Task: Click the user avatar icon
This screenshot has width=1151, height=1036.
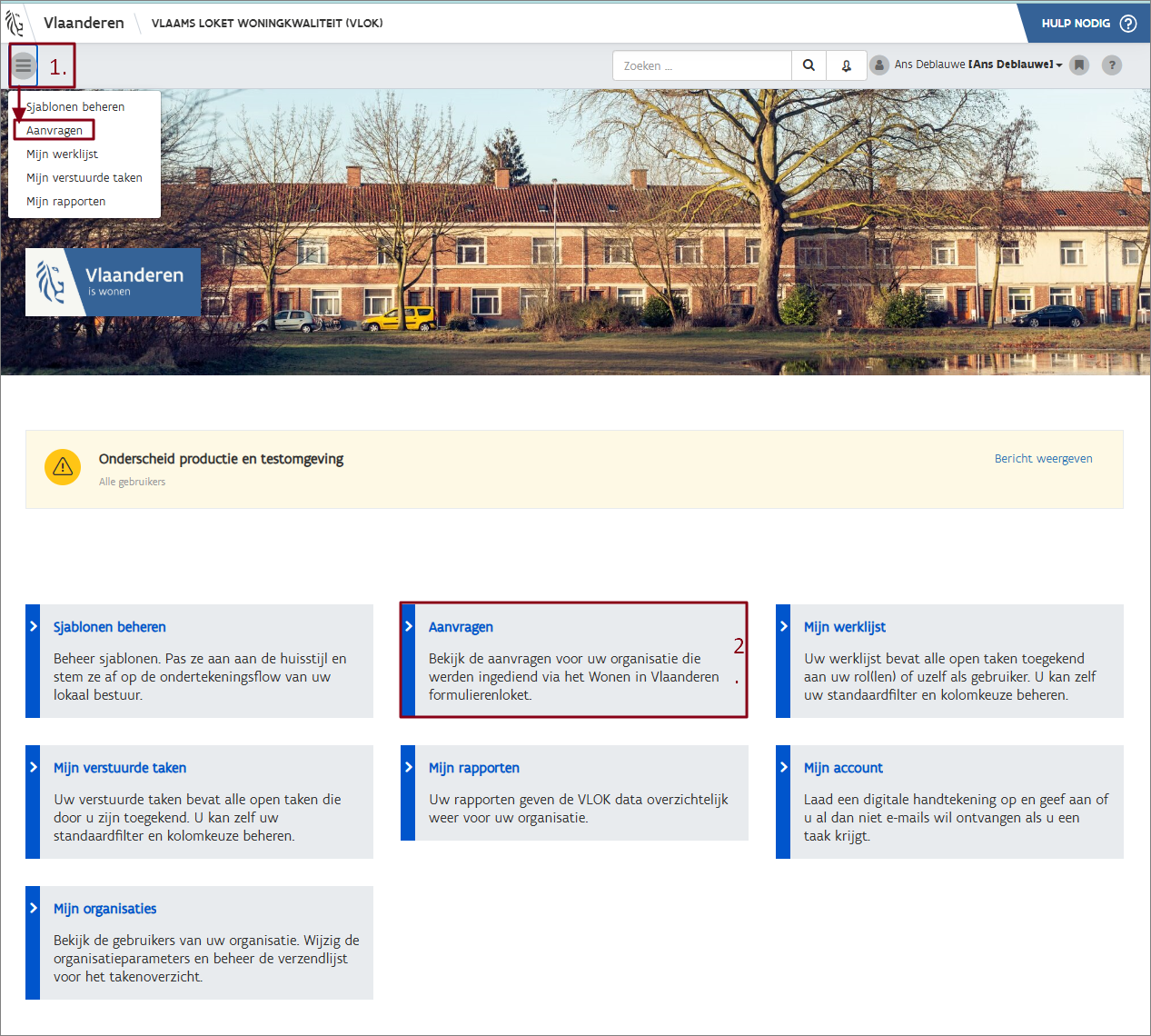Action: pos(878,65)
